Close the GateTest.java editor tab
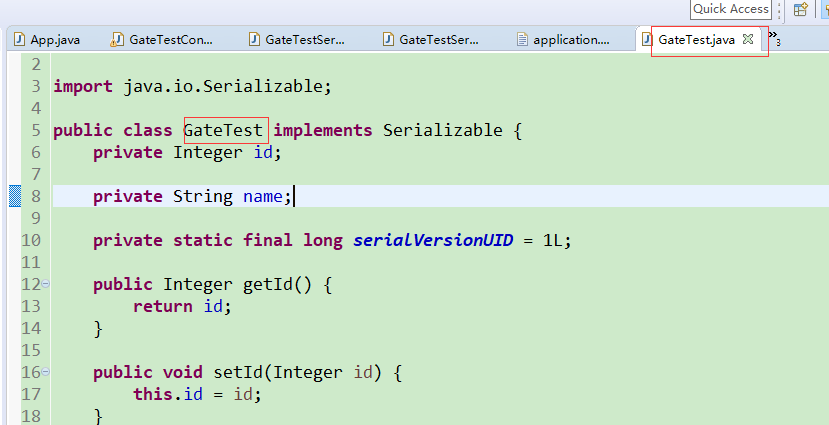 [748, 40]
